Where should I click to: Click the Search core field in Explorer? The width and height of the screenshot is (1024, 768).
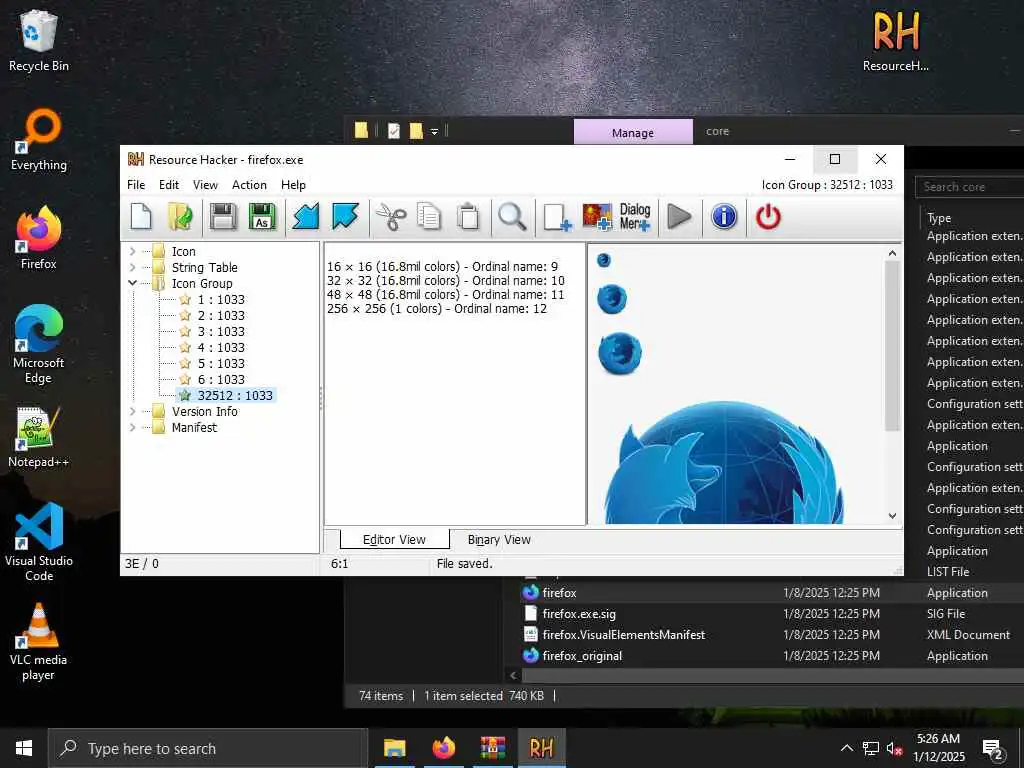point(969,187)
